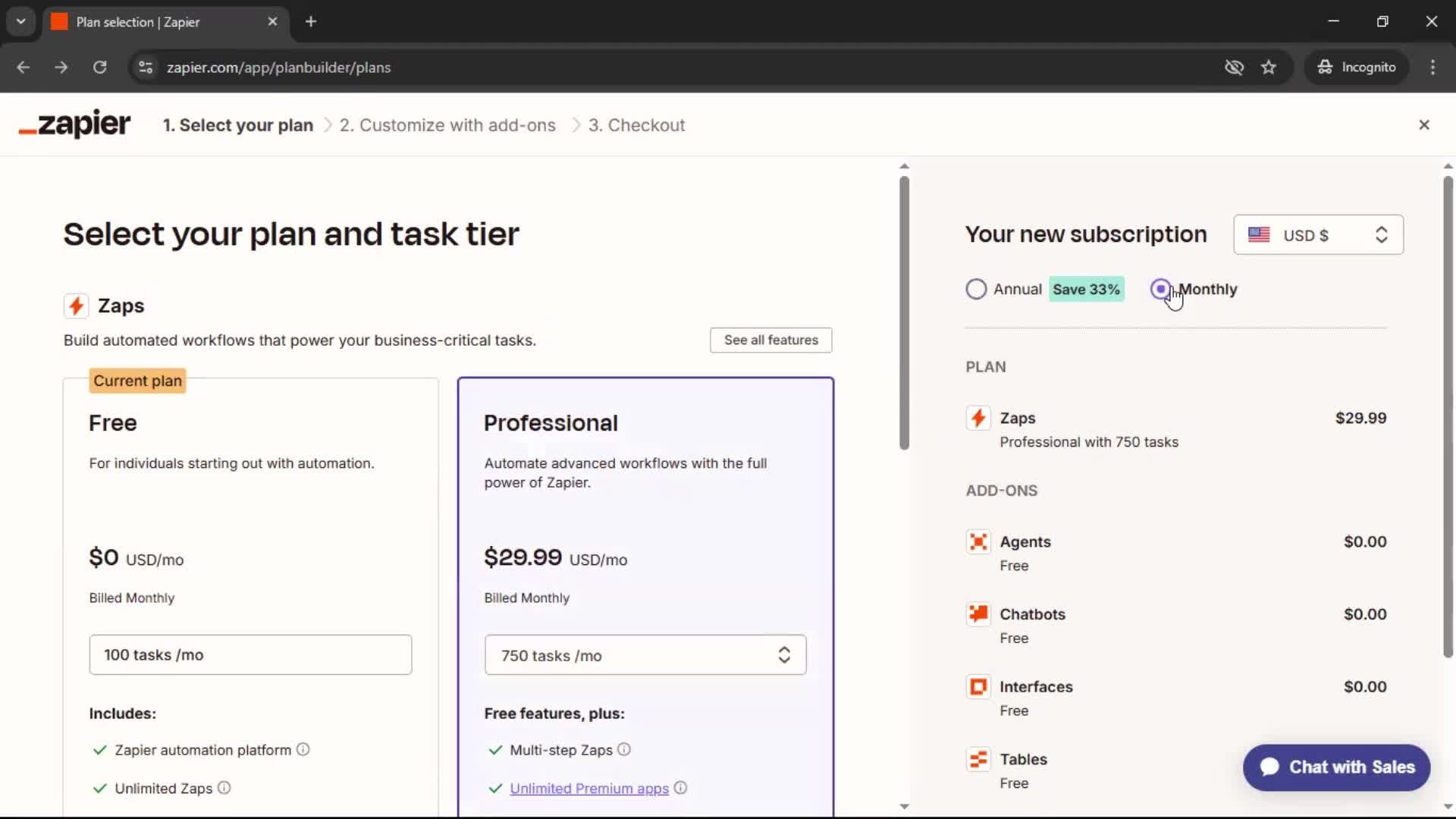Screen dimensions: 1456x819
Task: Go back to previous page in browser
Action: tap(24, 67)
